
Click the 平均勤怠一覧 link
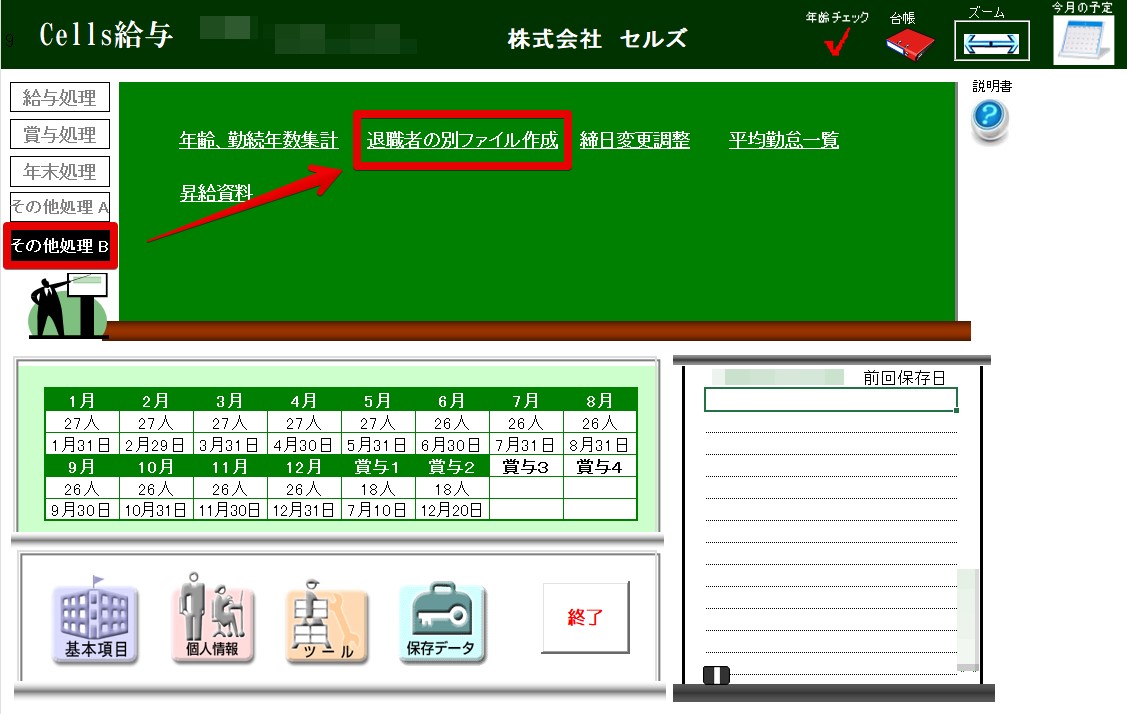click(x=784, y=140)
